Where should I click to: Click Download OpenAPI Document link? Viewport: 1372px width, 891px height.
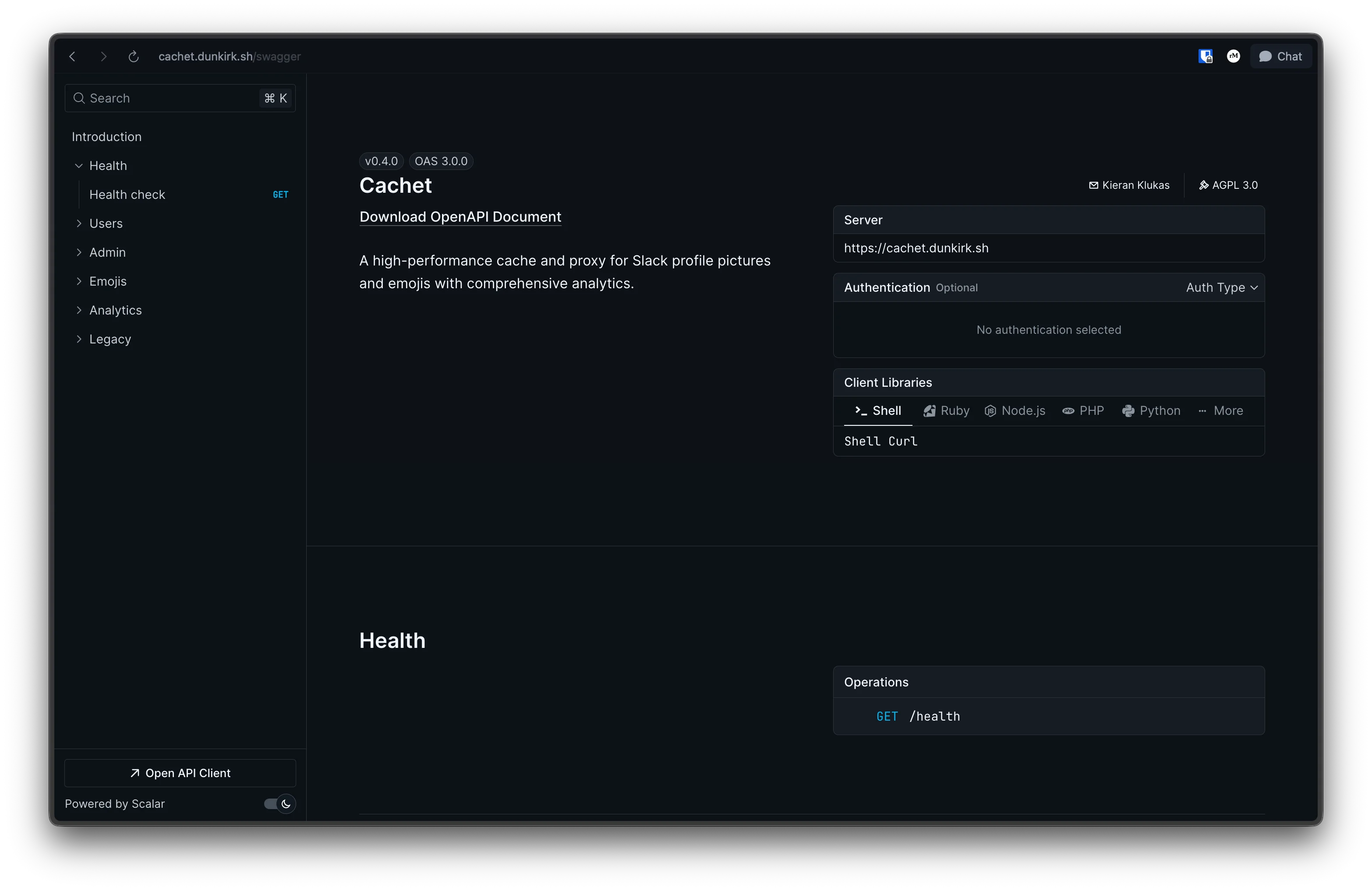[x=460, y=217]
